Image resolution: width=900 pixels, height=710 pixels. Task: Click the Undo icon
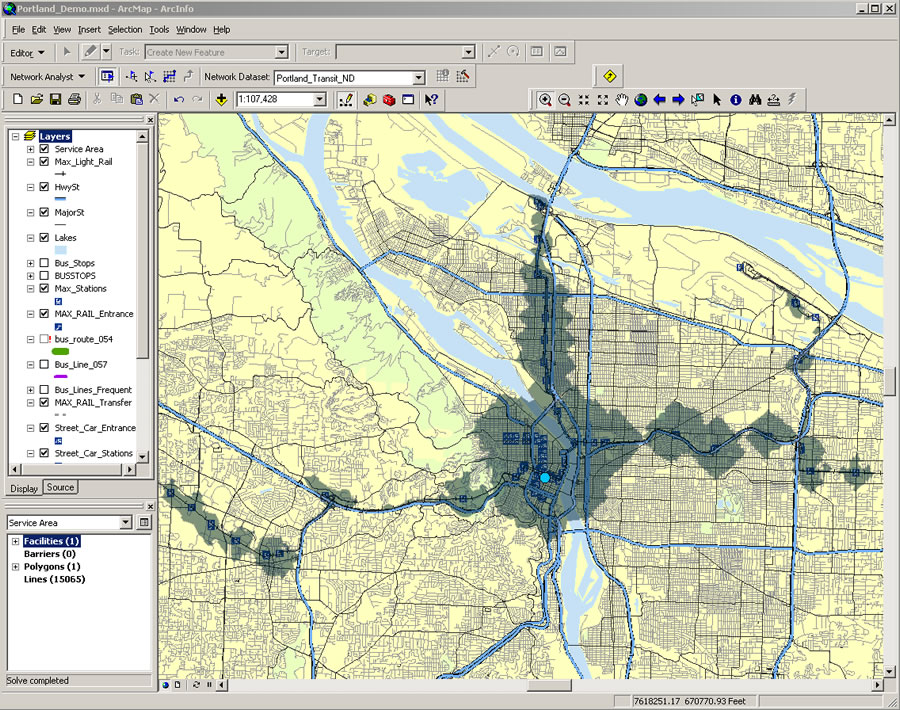coord(179,99)
